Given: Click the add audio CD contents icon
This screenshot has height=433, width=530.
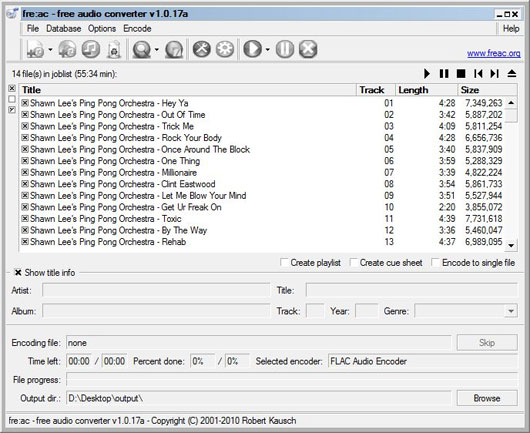Looking at the screenshot, I should click(x=67, y=50).
